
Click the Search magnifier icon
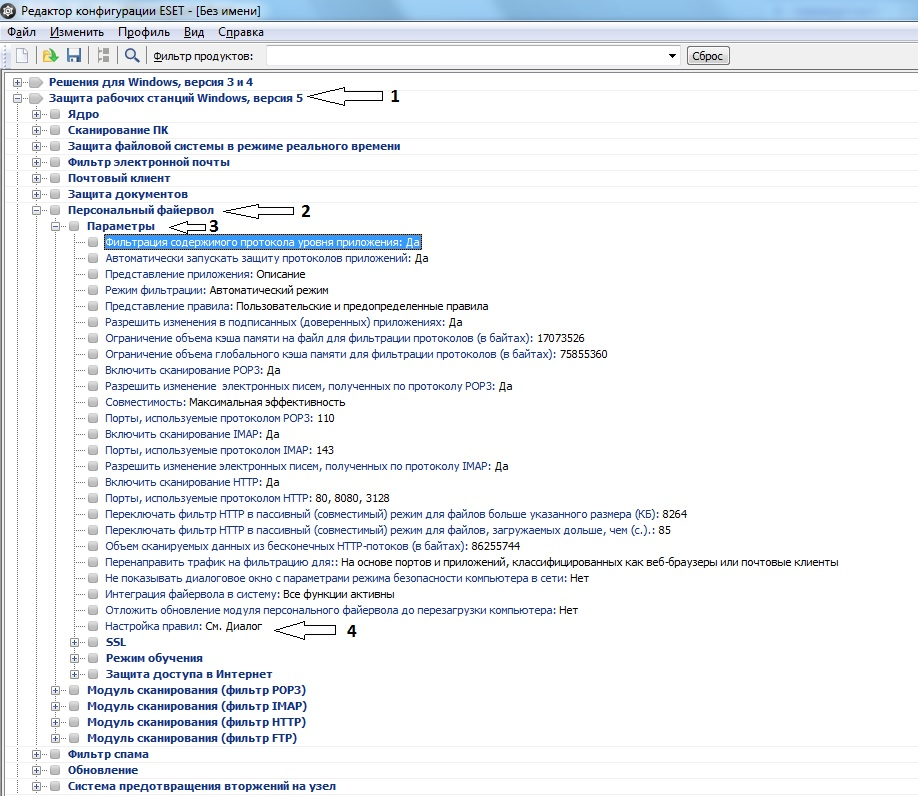tap(132, 56)
